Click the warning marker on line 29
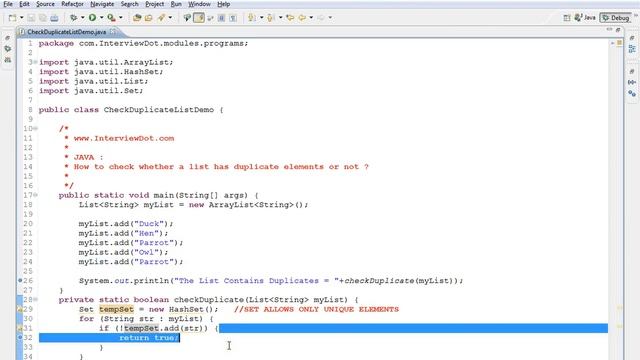The image size is (640, 360). (x=19, y=309)
